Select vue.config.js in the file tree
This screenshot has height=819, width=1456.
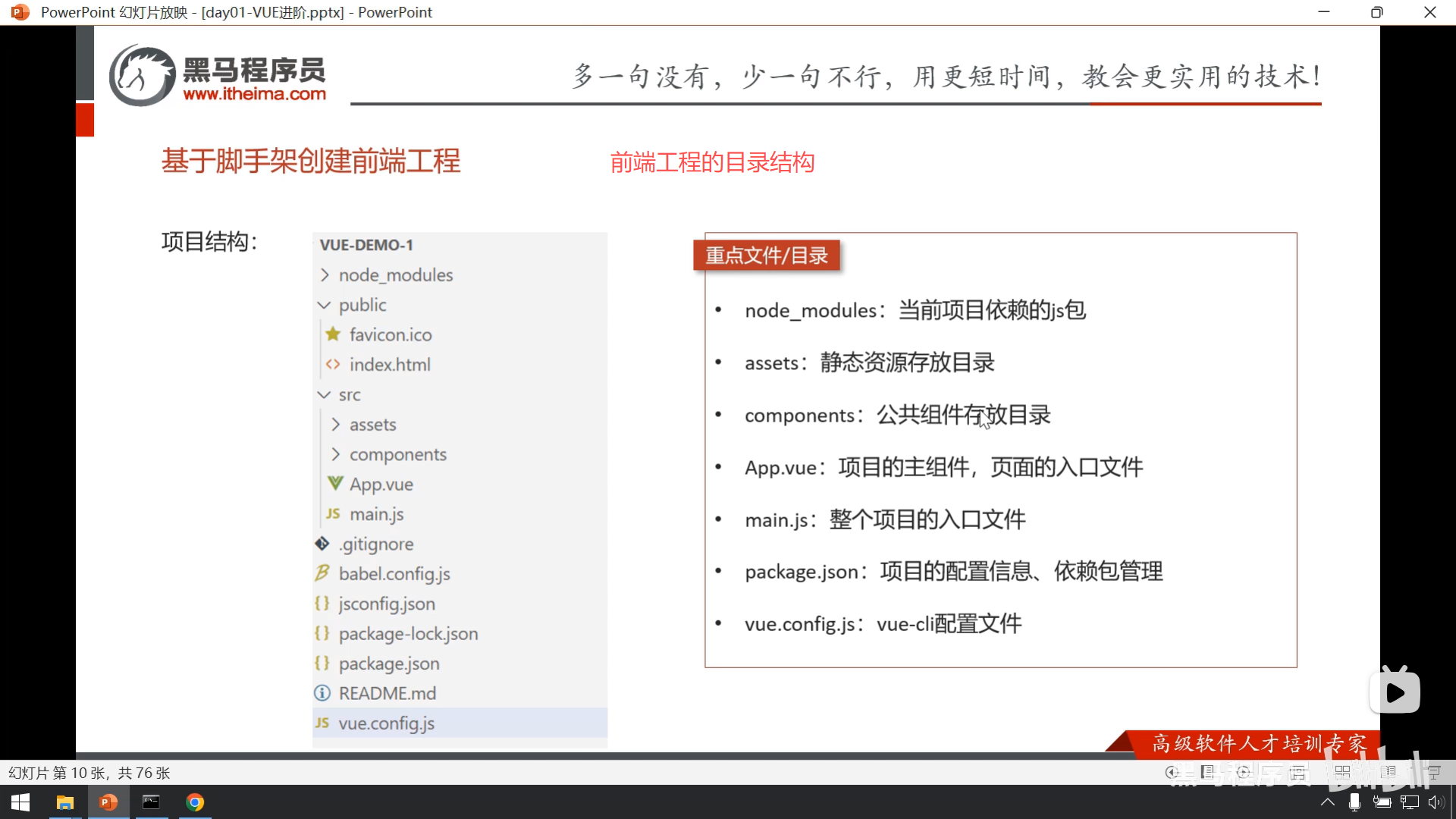point(386,723)
